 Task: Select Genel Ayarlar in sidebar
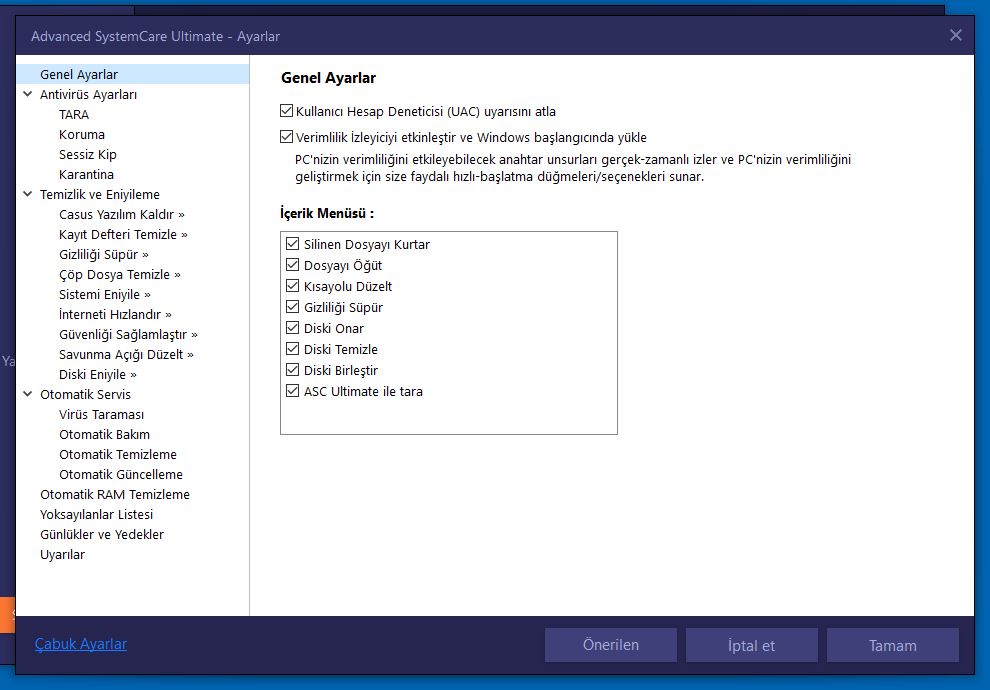(x=133, y=74)
